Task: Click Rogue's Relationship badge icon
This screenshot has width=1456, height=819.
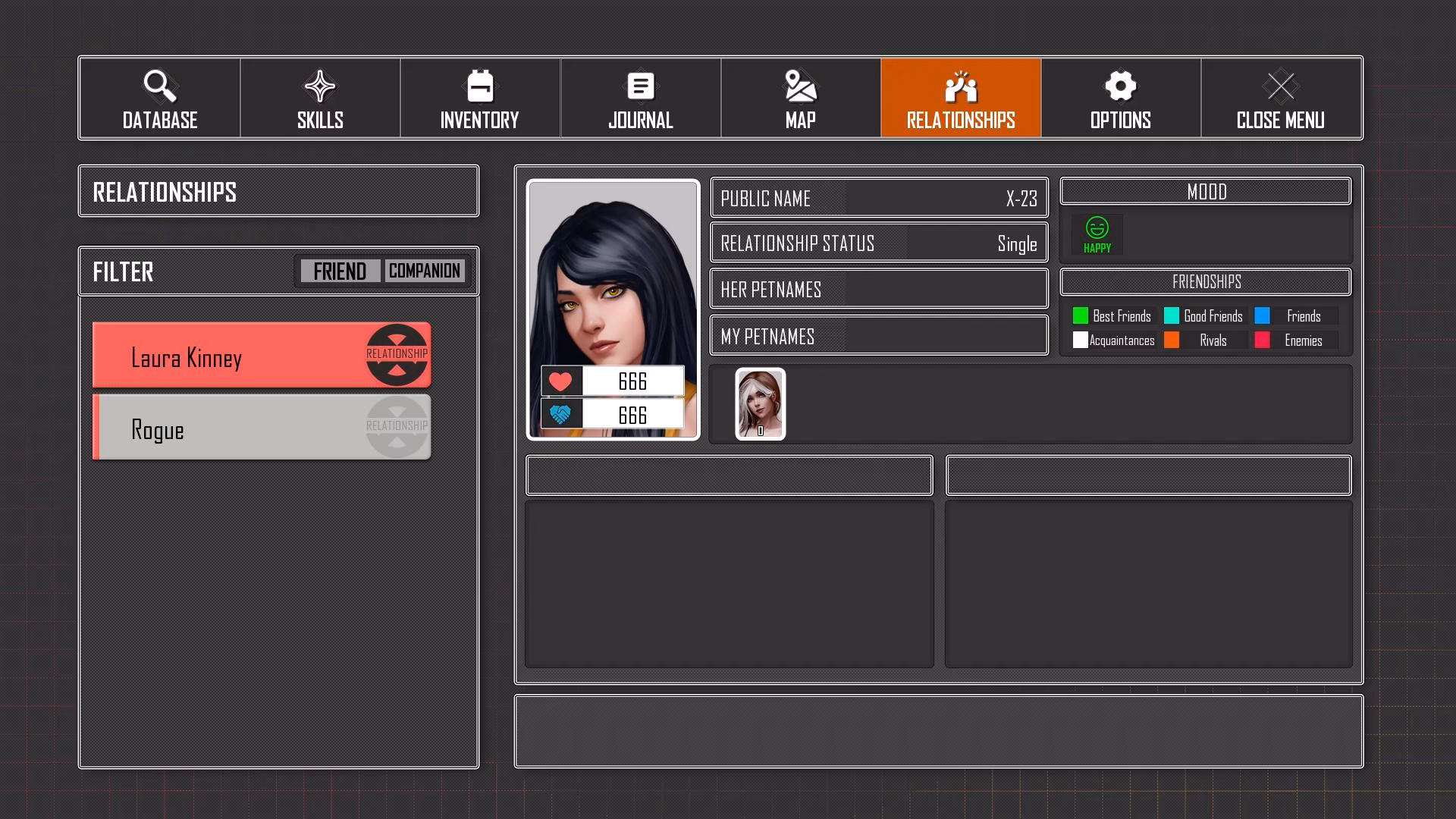Action: 397,426
